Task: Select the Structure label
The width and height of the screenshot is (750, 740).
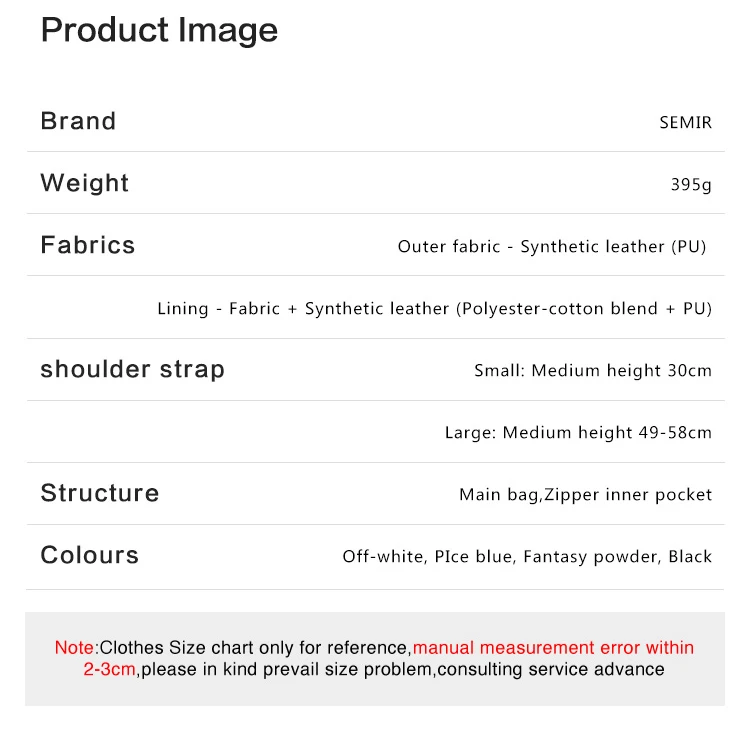Action: coord(100,493)
